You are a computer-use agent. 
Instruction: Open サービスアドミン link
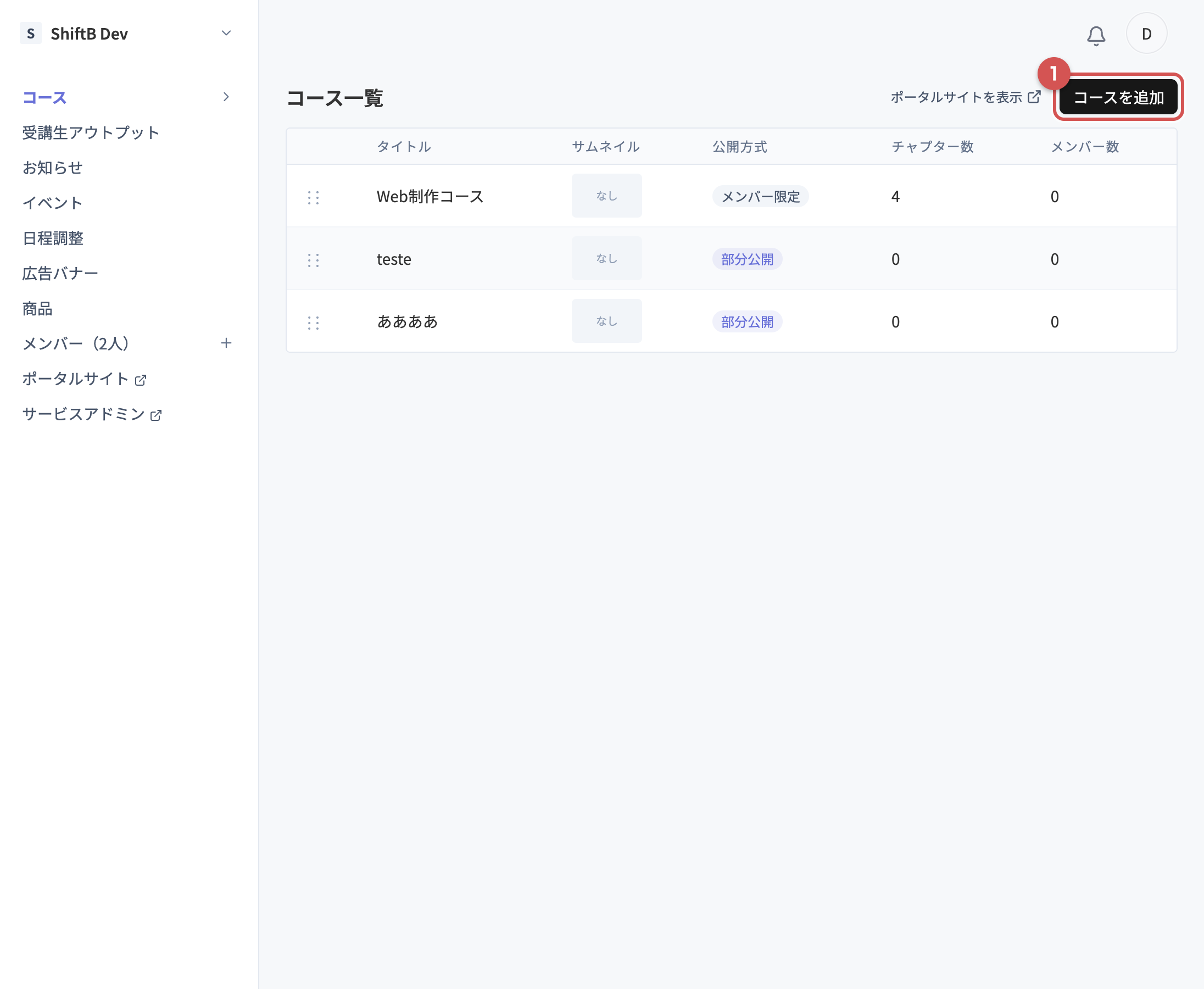click(x=83, y=414)
